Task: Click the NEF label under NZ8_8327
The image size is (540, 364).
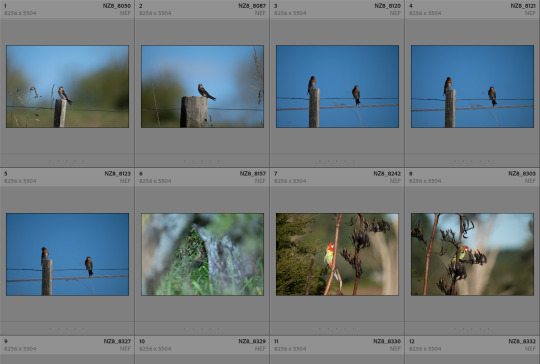Action: pos(125,349)
